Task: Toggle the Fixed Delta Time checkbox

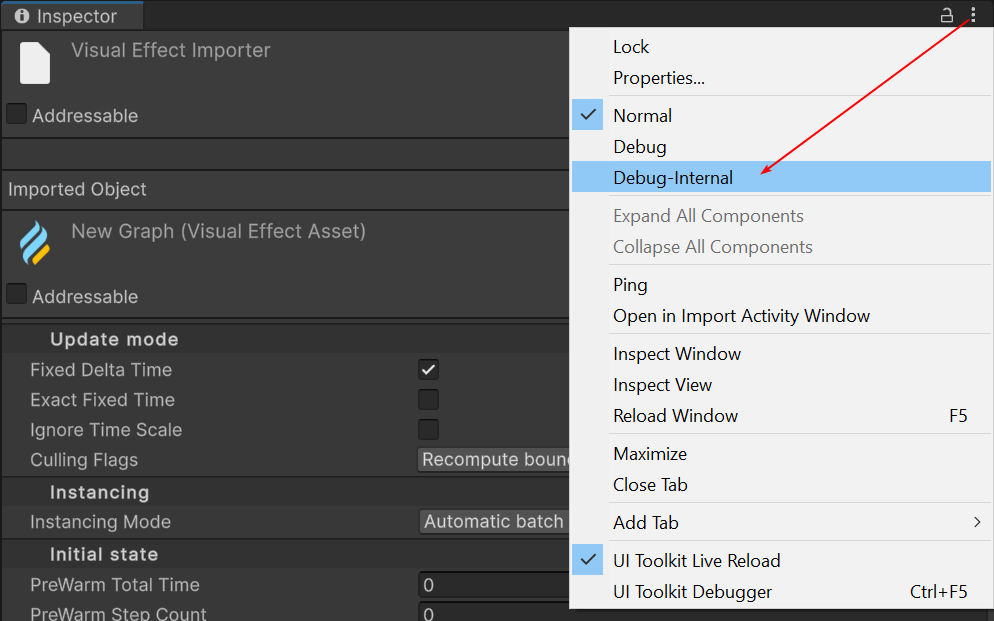Action: click(x=428, y=370)
